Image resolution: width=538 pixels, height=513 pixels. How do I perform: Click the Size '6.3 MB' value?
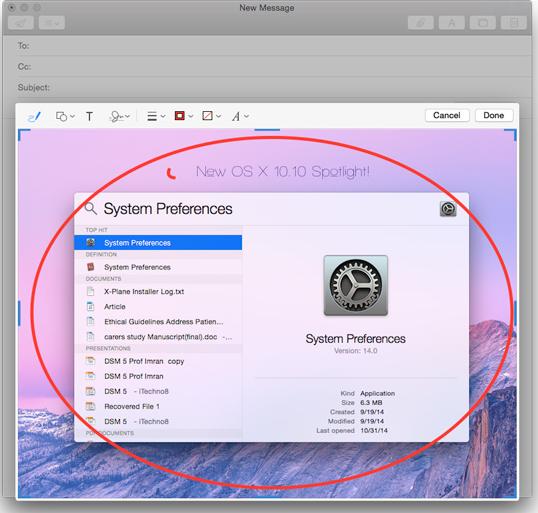pos(371,403)
